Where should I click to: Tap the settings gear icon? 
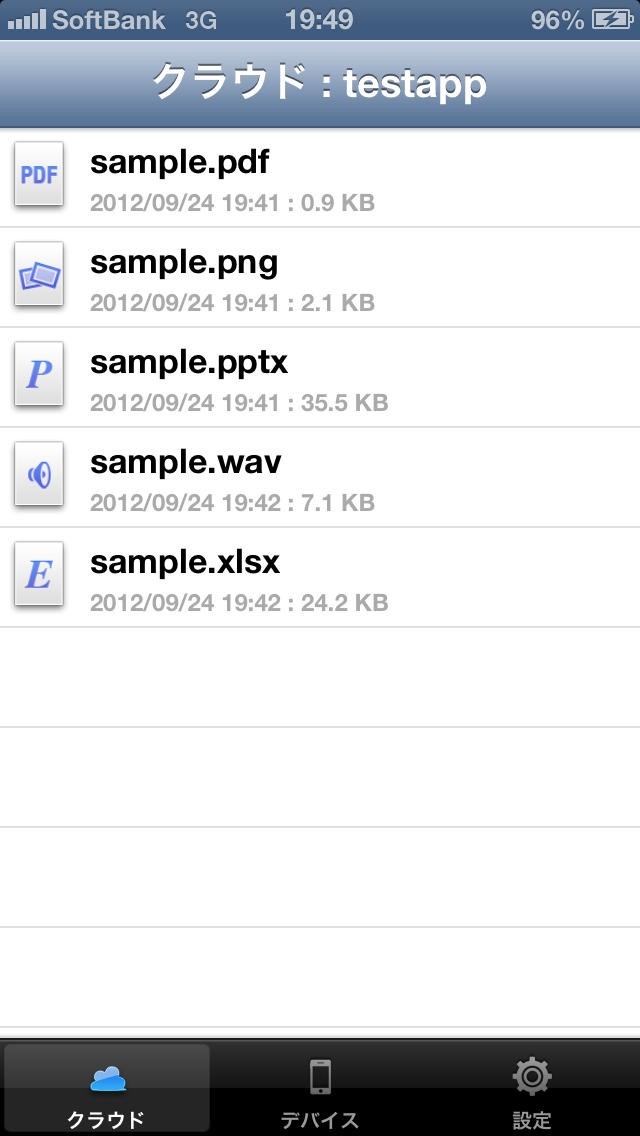coord(532,1077)
